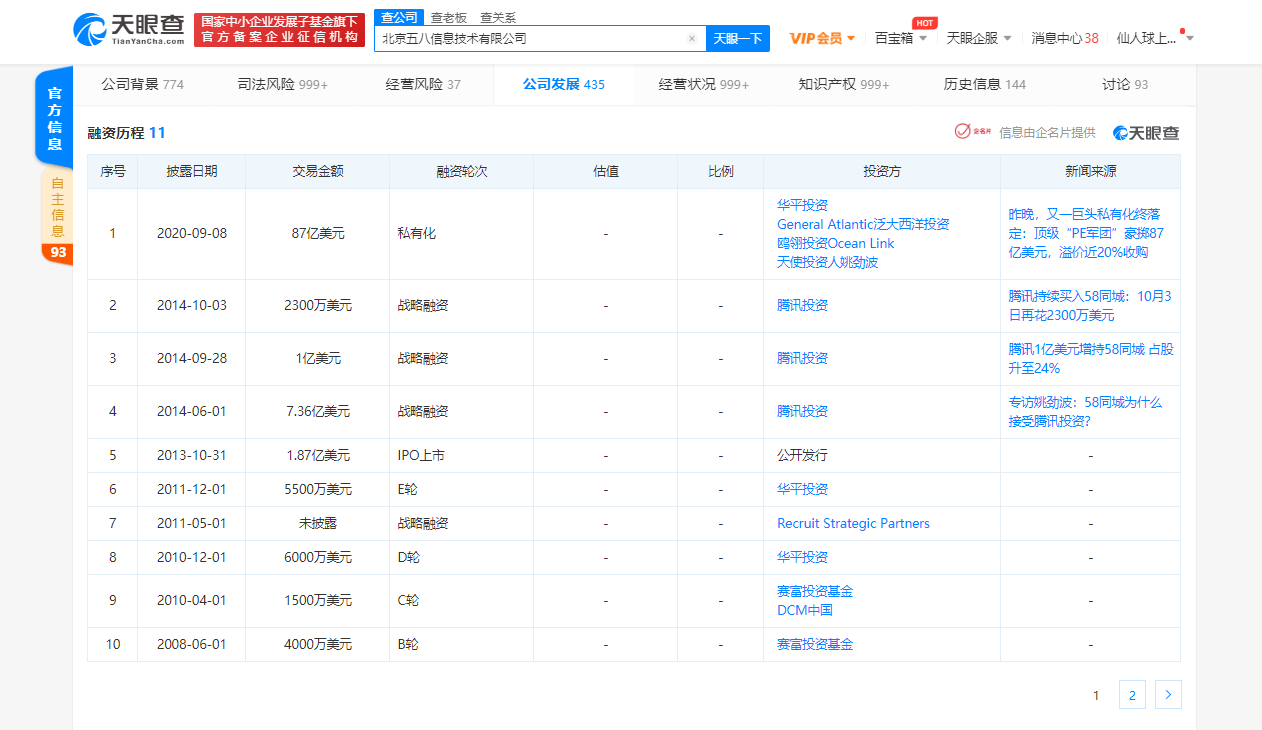Image resolution: width=1262 pixels, height=730 pixels.
Task: Go to next page via the arrow icon
Action: pyautogui.click(x=1167, y=694)
